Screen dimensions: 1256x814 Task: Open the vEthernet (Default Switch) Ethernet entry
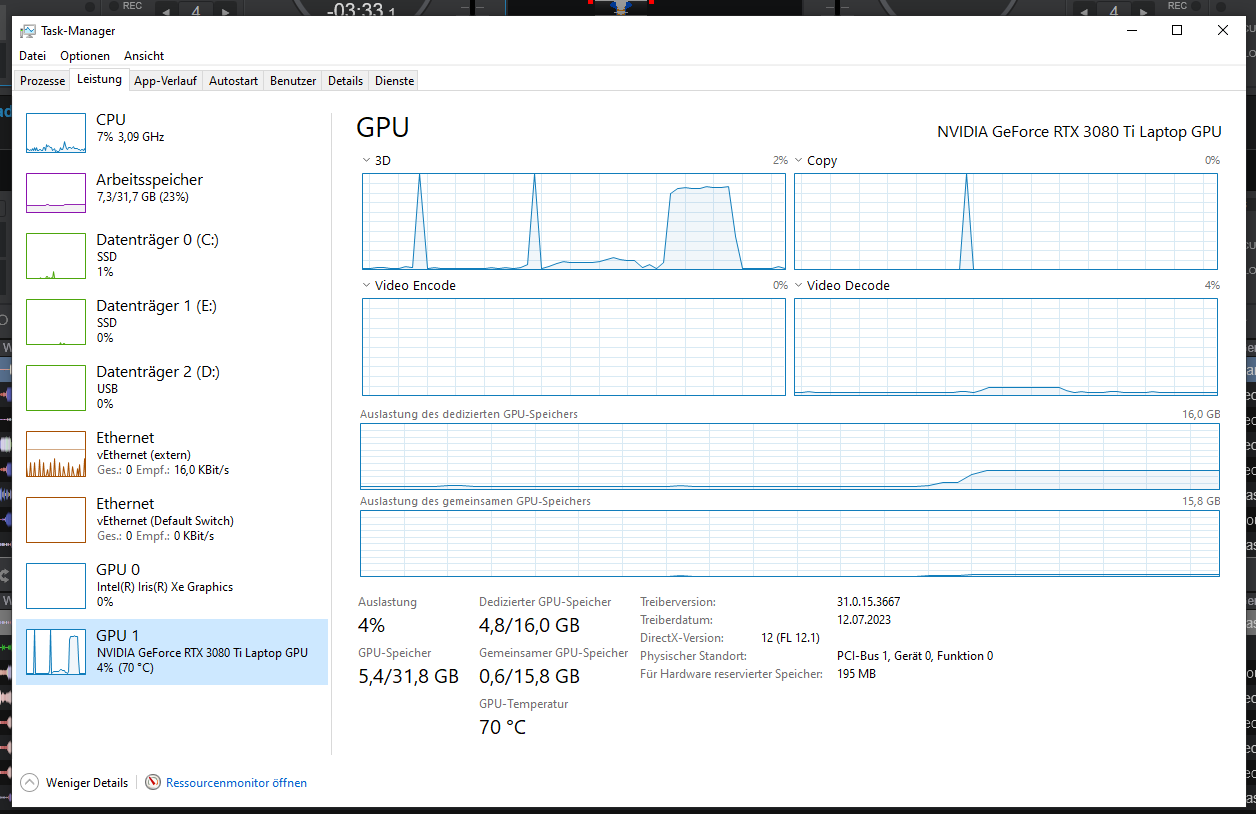(172, 520)
